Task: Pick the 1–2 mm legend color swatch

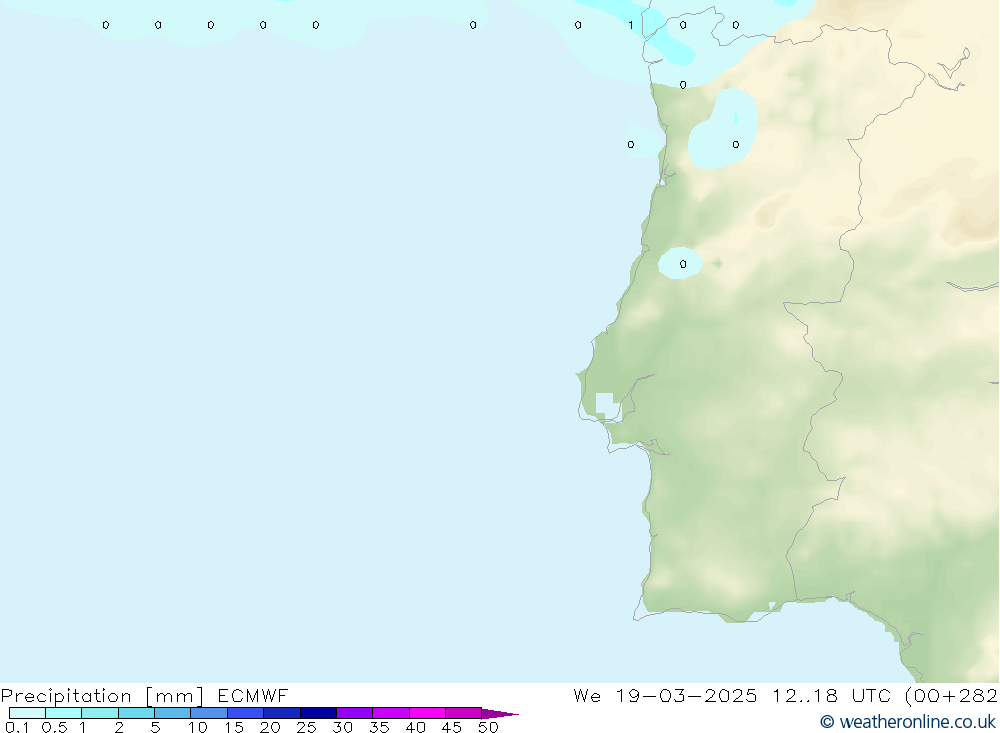Action: click(x=99, y=713)
